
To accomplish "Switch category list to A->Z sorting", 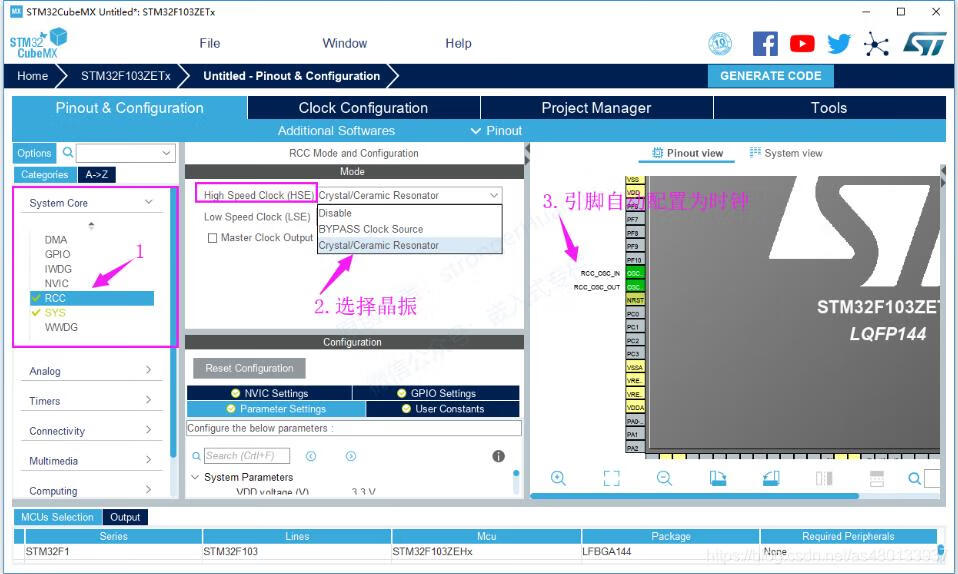I will point(97,174).
